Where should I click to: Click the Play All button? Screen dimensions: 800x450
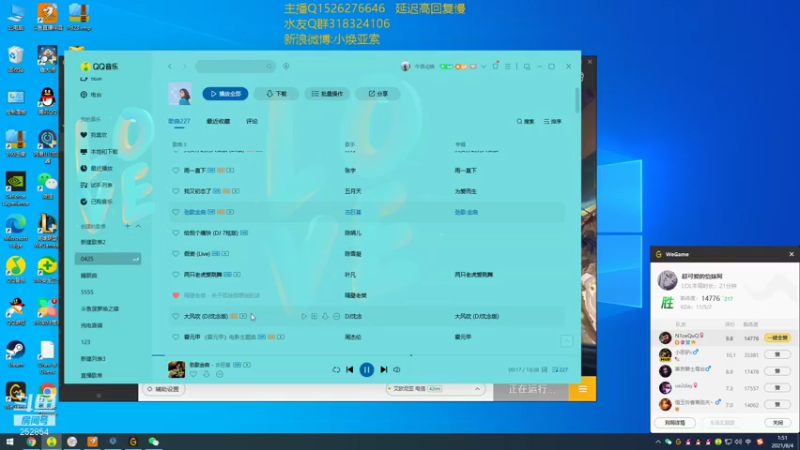pyautogui.click(x=225, y=94)
